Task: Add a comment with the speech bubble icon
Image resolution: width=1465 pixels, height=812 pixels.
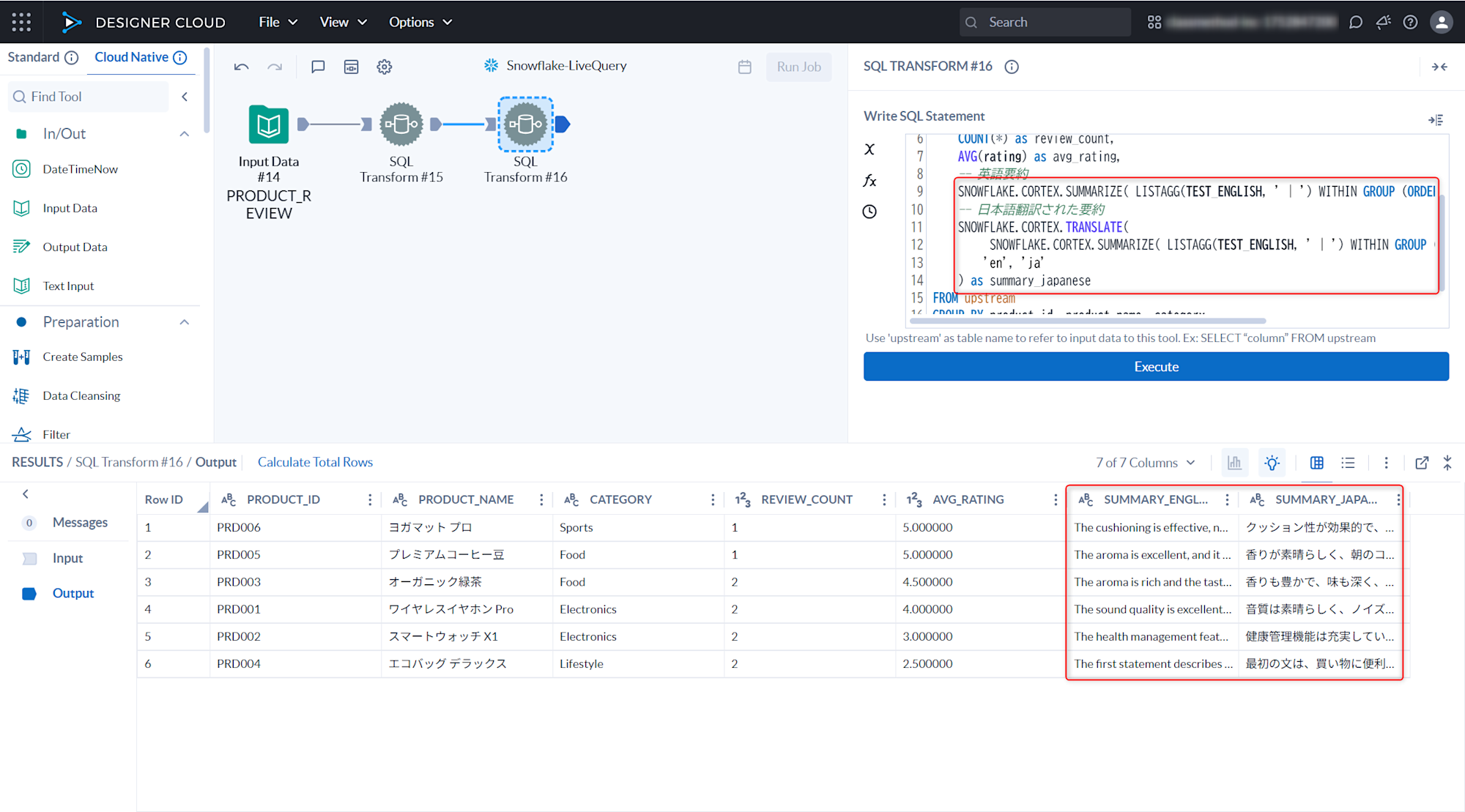Action: tap(318, 67)
